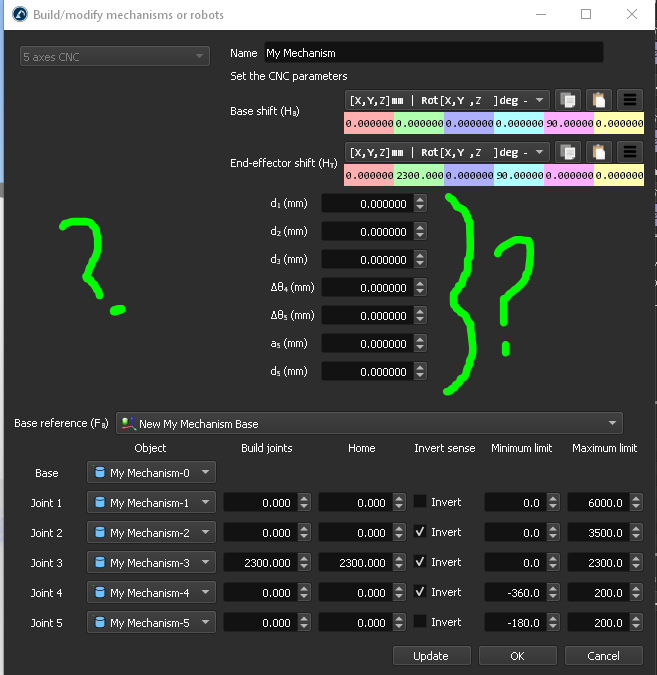Click the Cancel button

(603, 656)
